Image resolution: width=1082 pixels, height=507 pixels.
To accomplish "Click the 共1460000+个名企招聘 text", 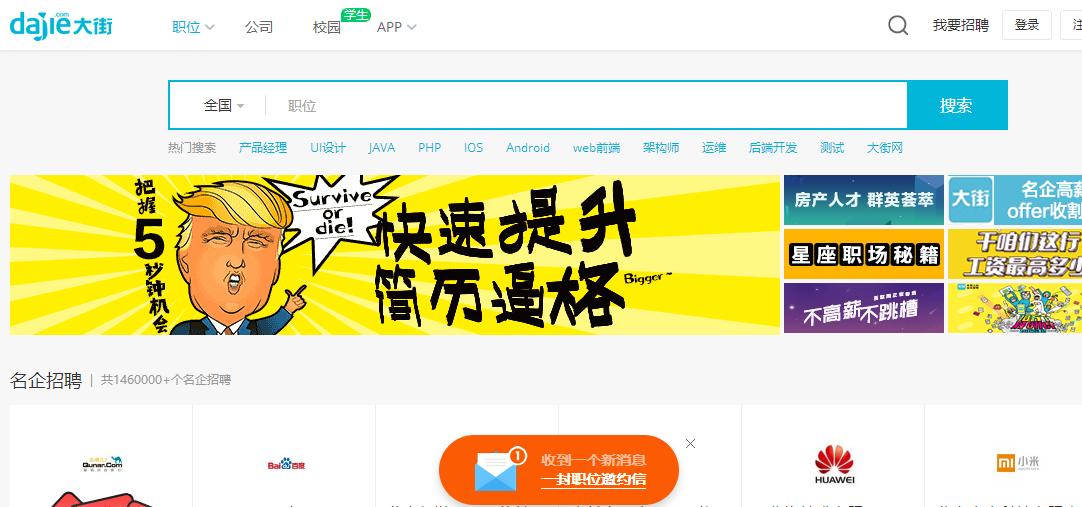I will 166,379.
